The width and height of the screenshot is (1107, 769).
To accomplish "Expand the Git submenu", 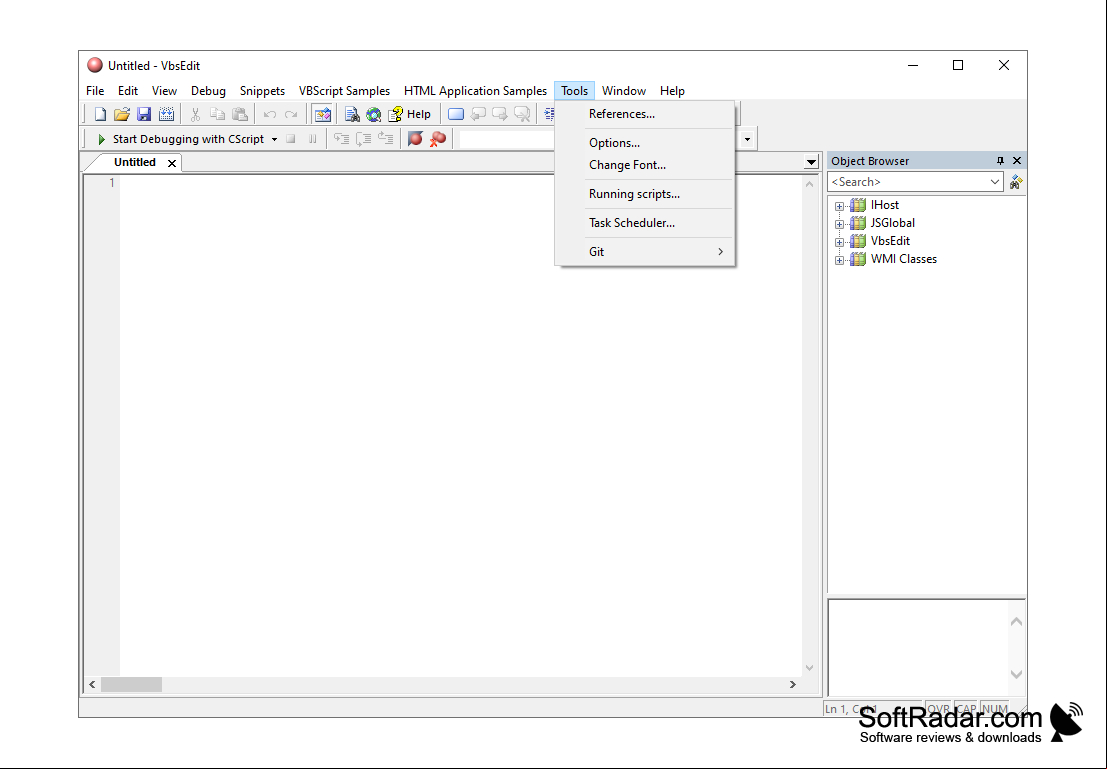I will [645, 251].
